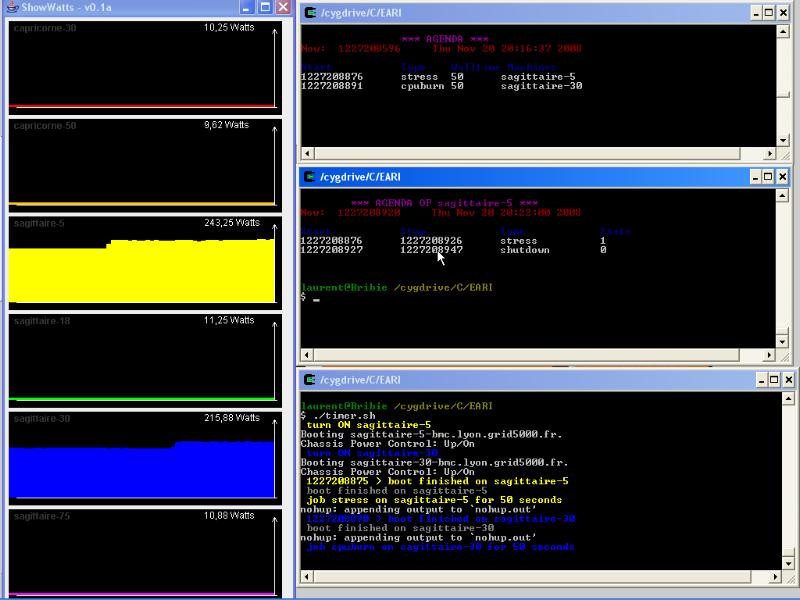Click the capricorne-50 power graph
This screenshot has width=800, height=600.
click(145, 165)
